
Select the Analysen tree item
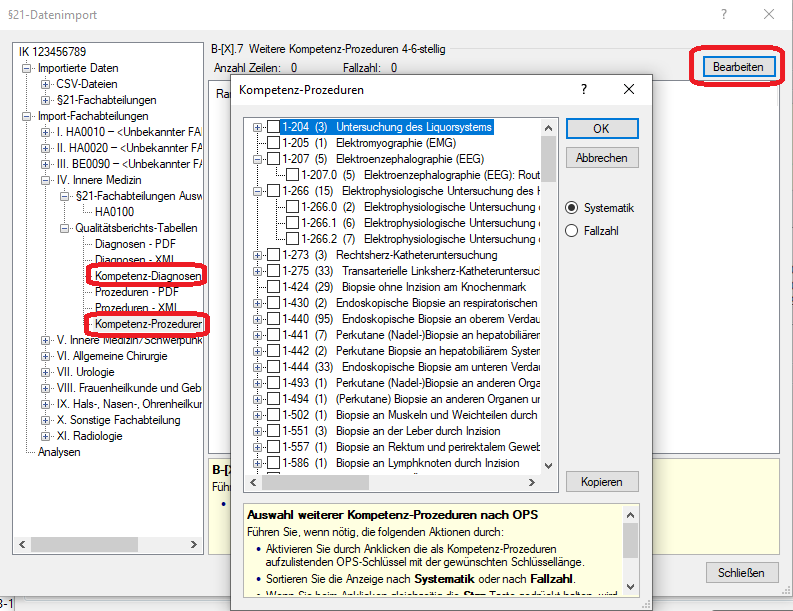click(59, 452)
